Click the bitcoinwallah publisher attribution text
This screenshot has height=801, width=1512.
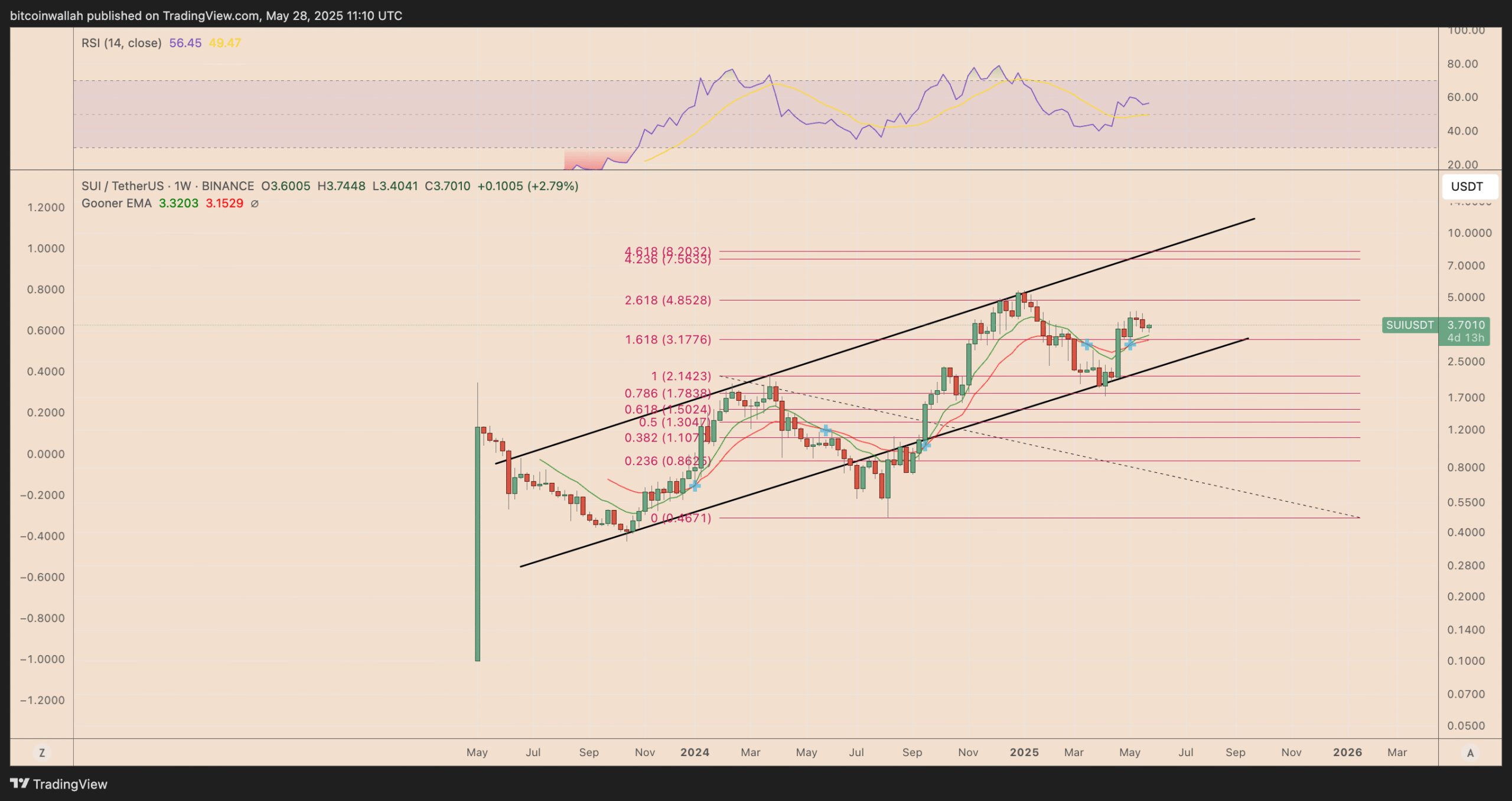pyautogui.click(x=44, y=16)
